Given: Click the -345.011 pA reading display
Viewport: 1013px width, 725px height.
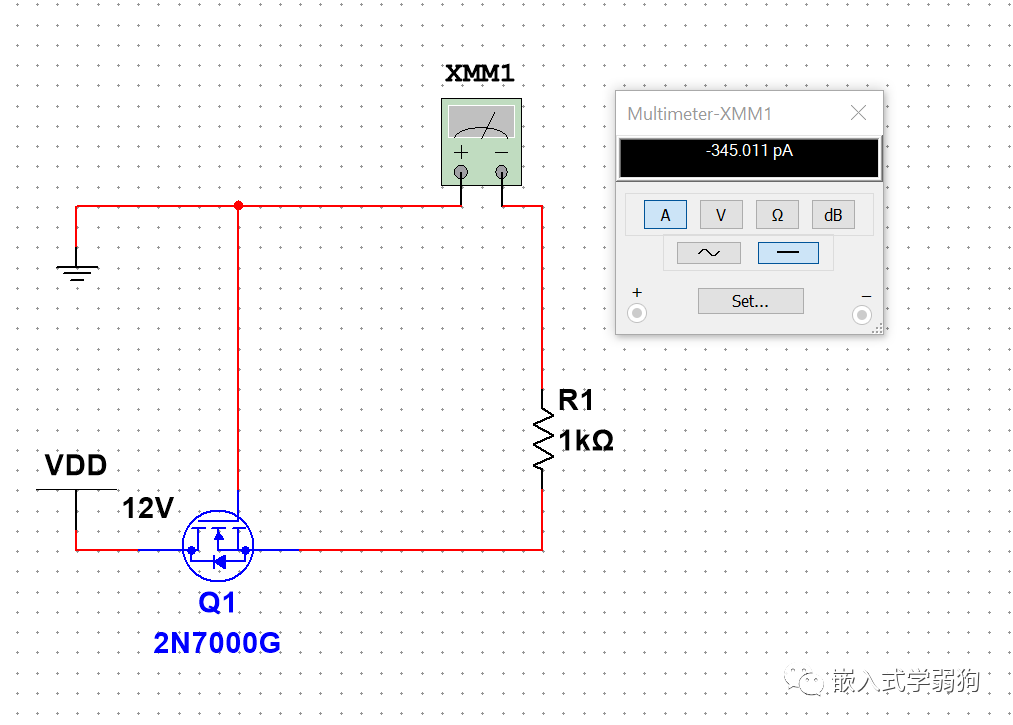Looking at the screenshot, I should tap(749, 158).
